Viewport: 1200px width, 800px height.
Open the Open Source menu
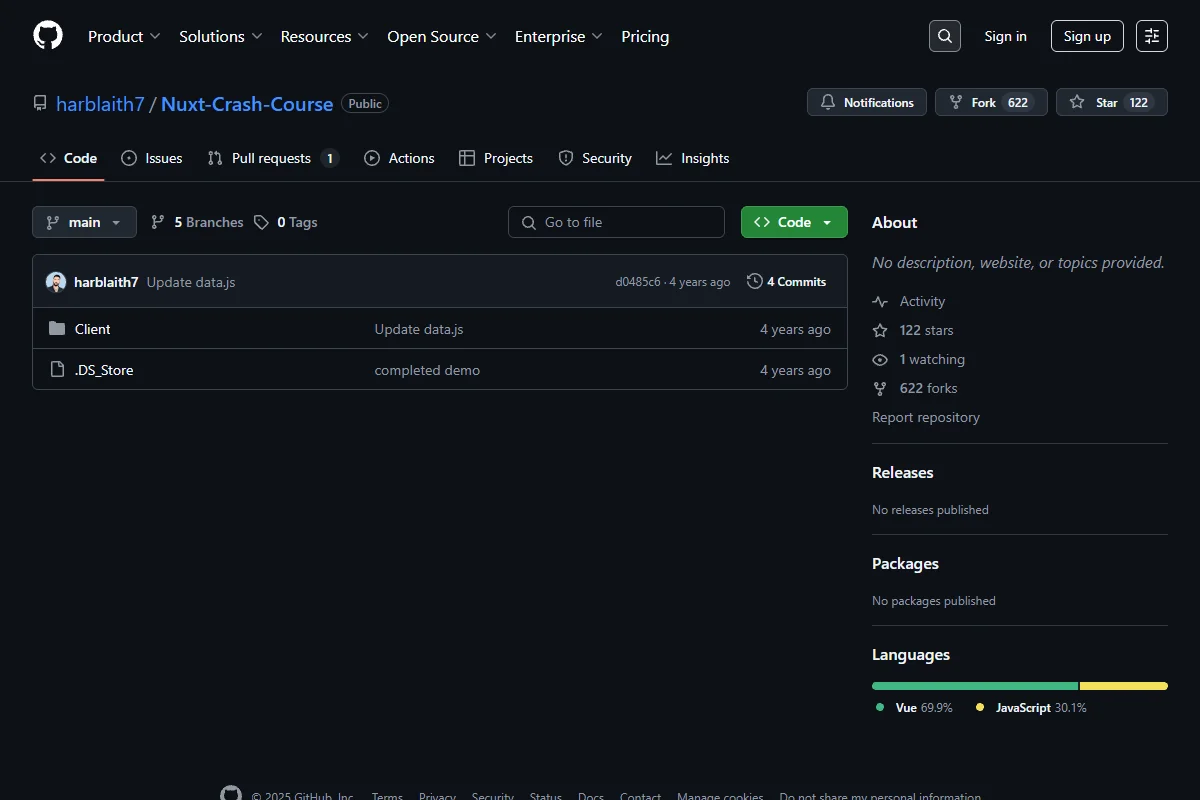(442, 36)
